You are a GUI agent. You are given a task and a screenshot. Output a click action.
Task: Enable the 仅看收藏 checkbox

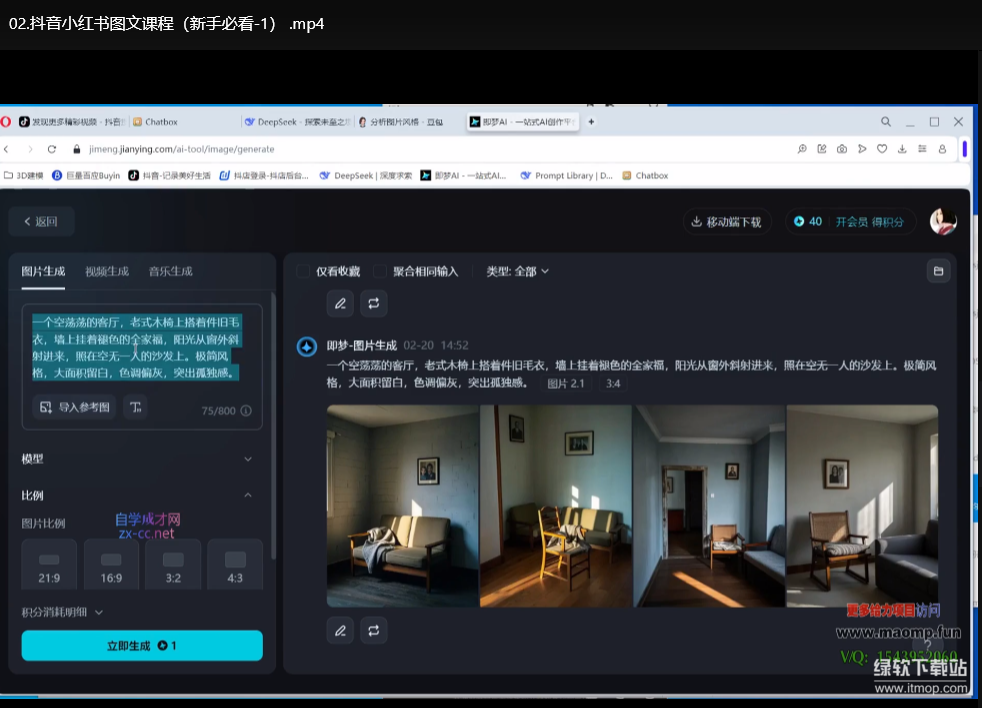coord(303,271)
